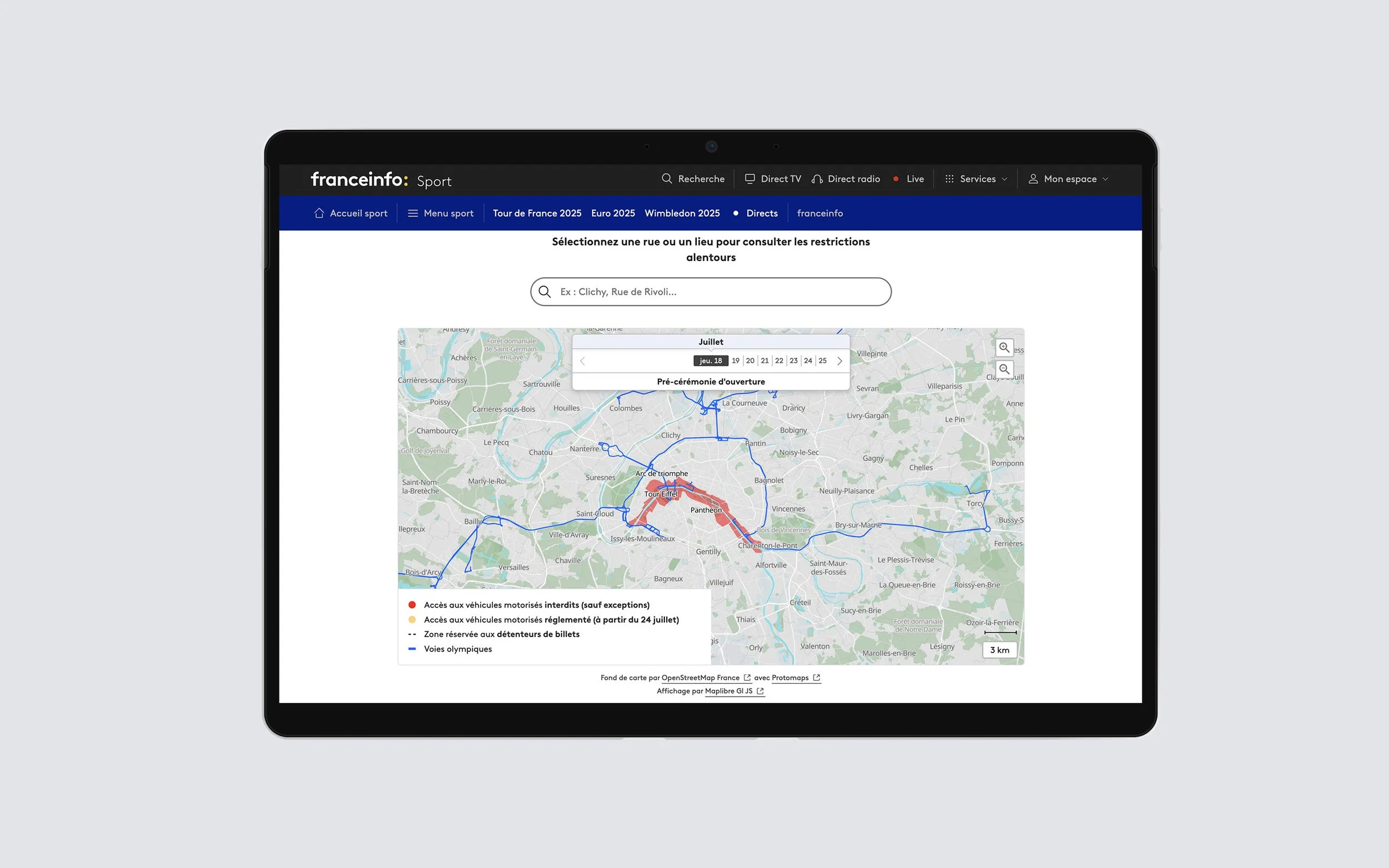Click the map zoom out magnifier icon

[x=1004, y=369]
